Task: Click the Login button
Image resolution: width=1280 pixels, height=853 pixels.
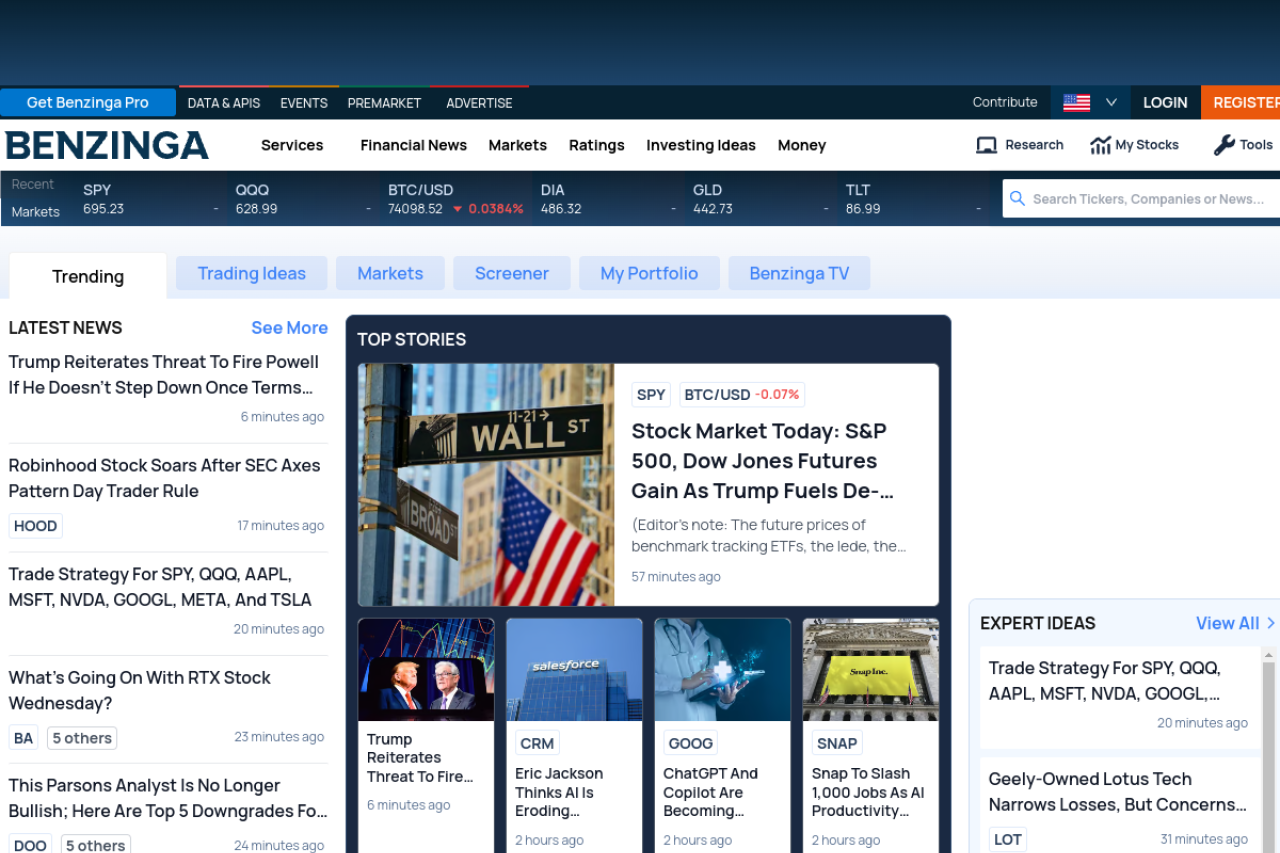Action: 1165,102
